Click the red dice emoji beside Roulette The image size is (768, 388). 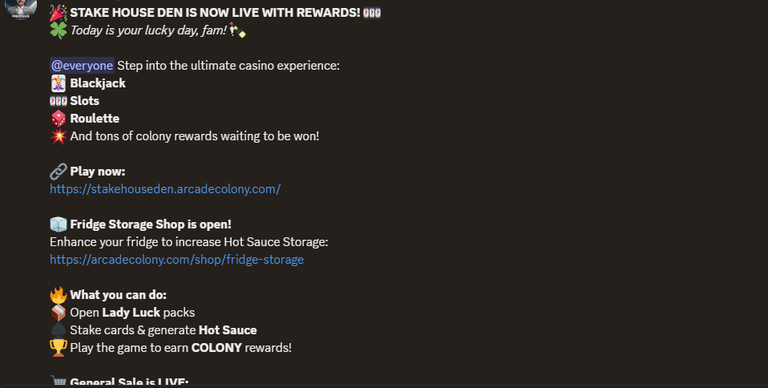(58, 119)
